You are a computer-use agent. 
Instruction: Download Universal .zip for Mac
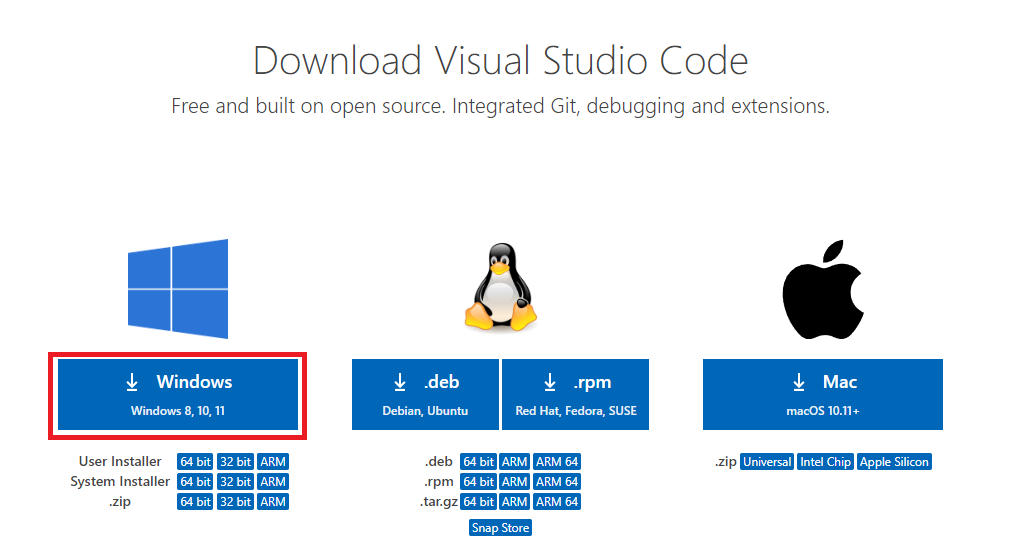click(767, 462)
